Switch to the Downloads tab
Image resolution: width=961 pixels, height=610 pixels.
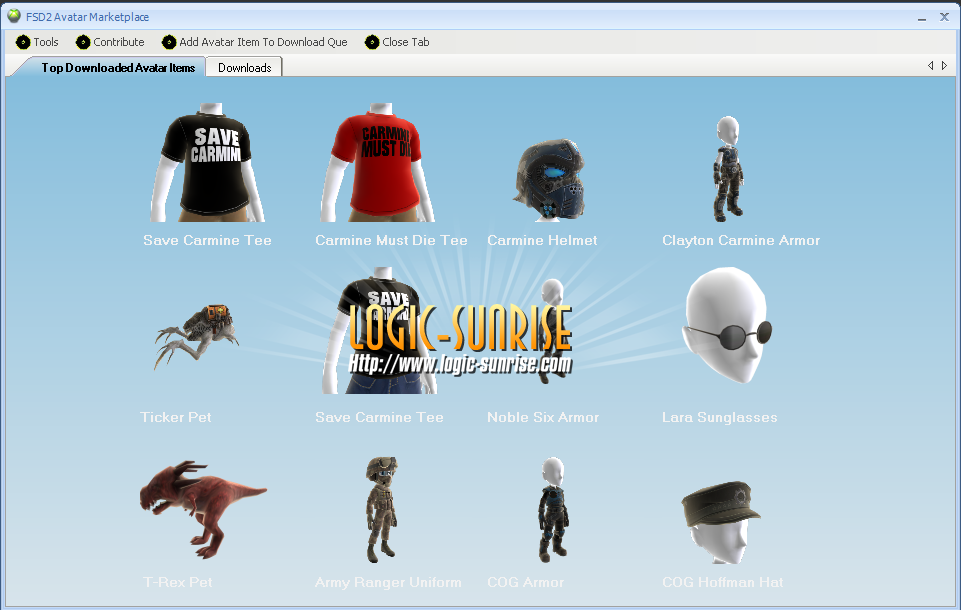click(x=245, y=67)
